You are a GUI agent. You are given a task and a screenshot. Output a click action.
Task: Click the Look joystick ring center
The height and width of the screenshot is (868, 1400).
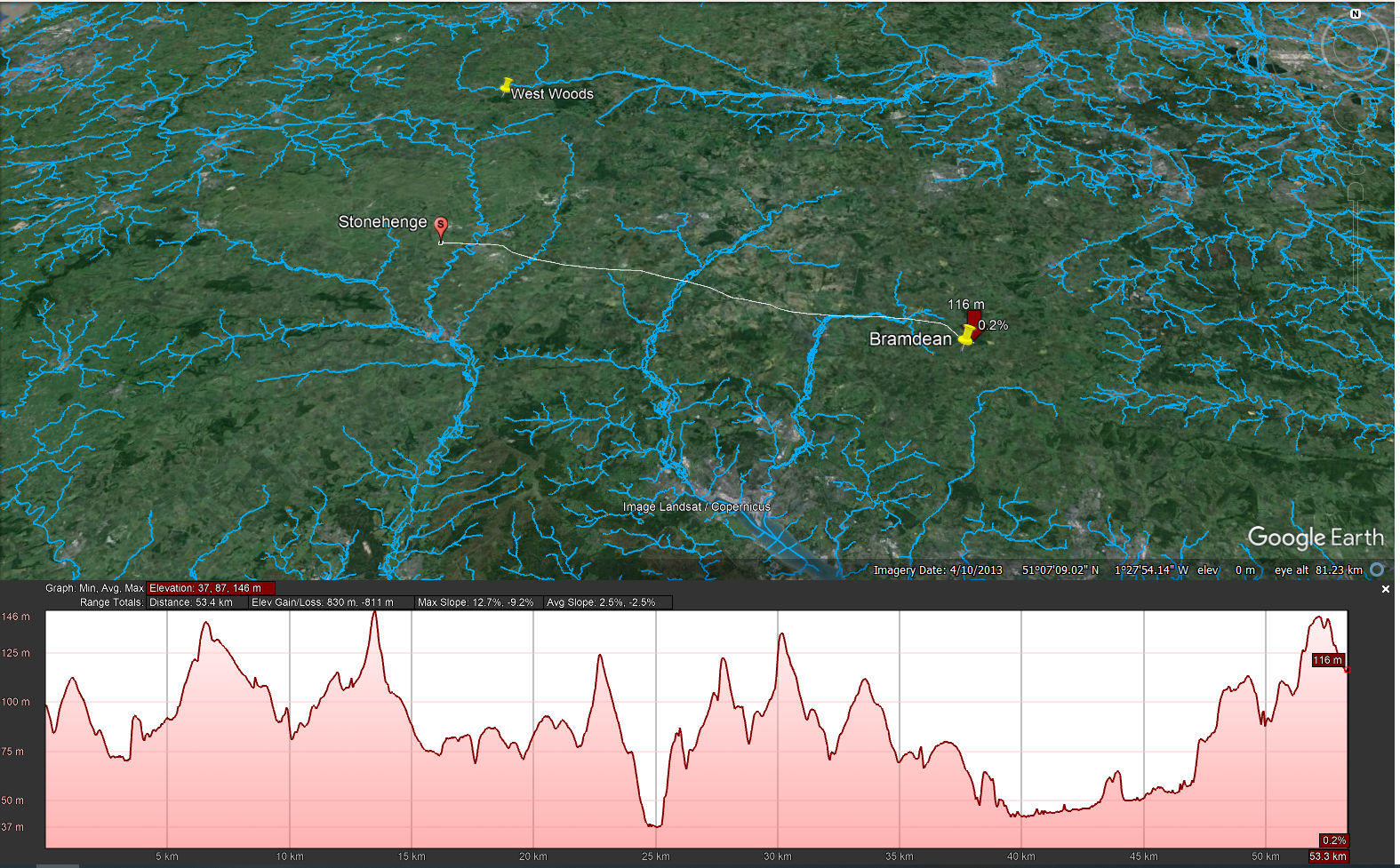[1354, 44]
